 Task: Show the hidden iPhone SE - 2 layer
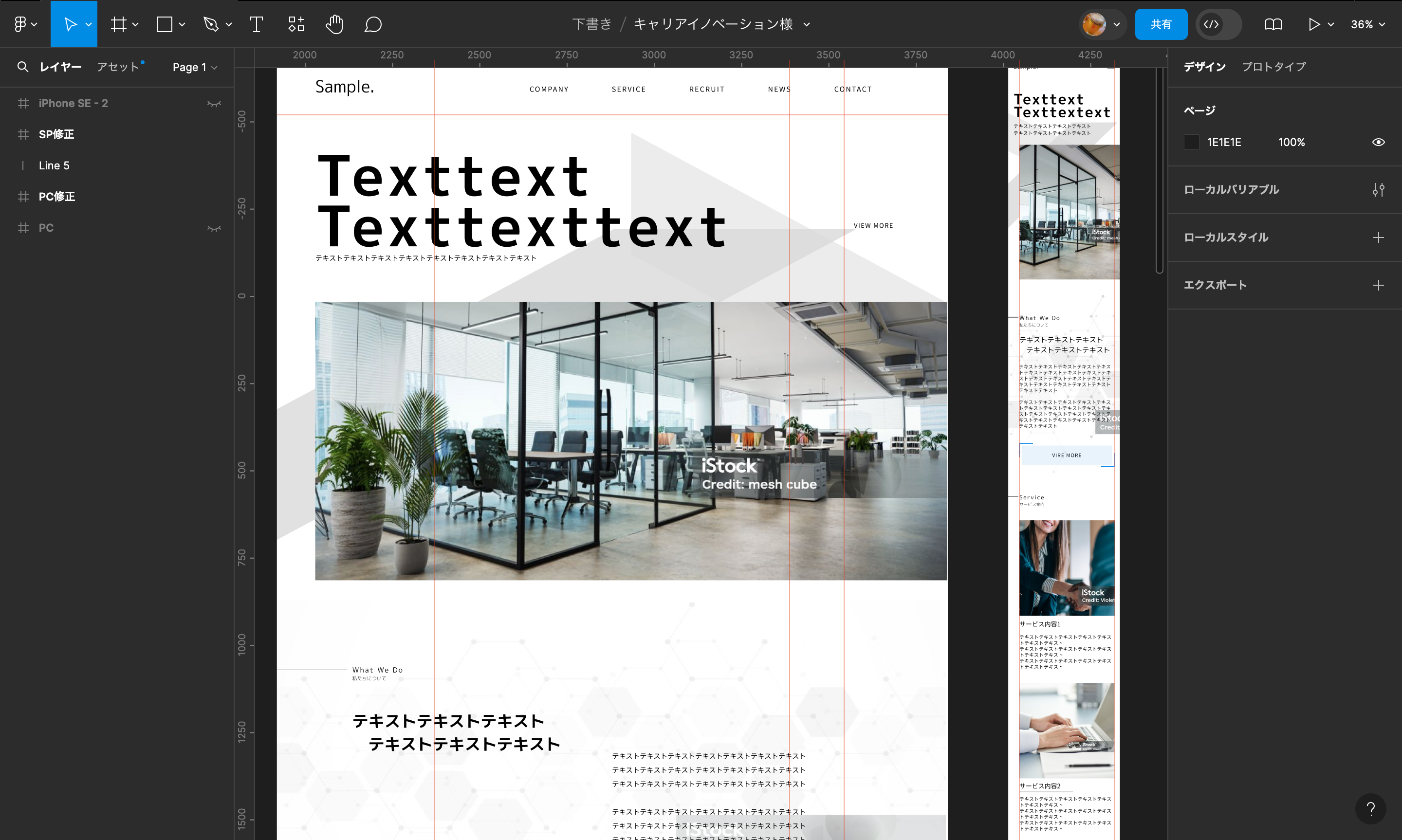click(x=214, y=104)
